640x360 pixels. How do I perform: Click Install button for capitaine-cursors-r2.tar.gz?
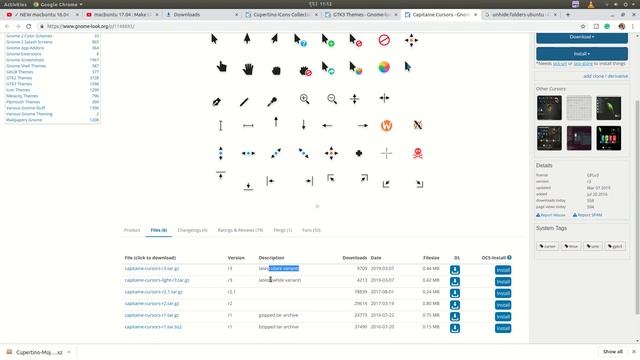[x=503, y=305]
